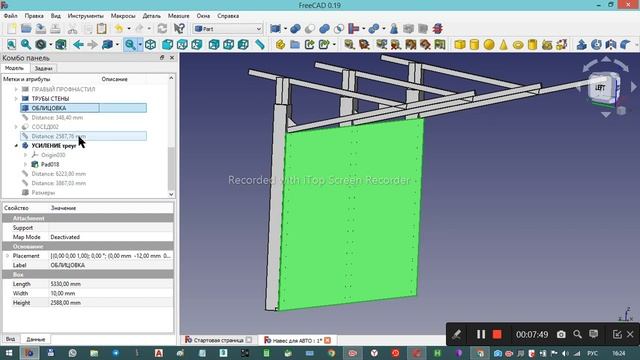Click the Fit Selection magnifier icon
Viewport: 640px width, 360px height.
pyautogui.click(x=26, y=44)
